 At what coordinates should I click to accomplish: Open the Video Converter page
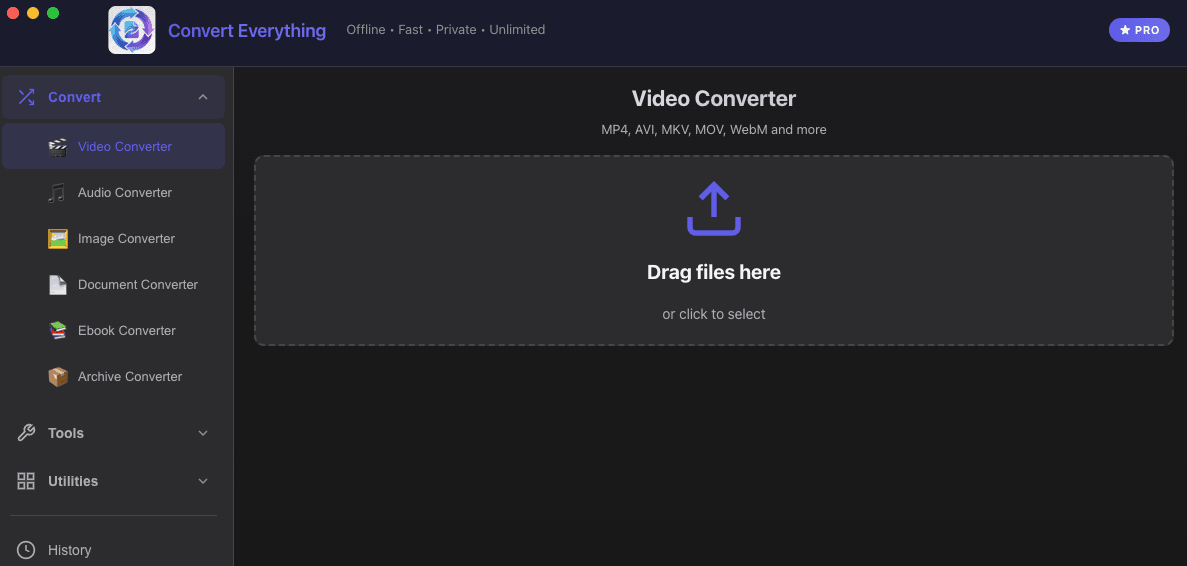[x=114, y=147]
